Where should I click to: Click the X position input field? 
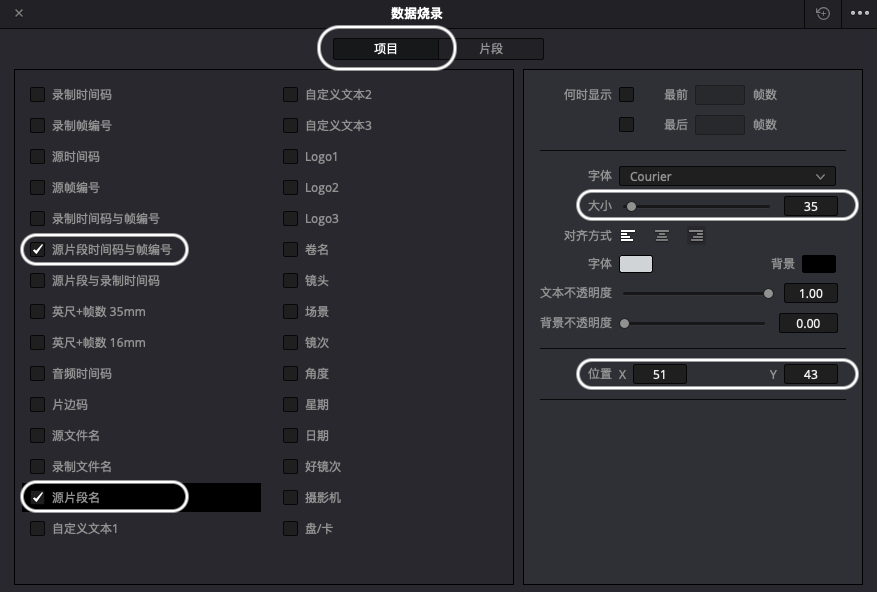click(x=660, y=373)
